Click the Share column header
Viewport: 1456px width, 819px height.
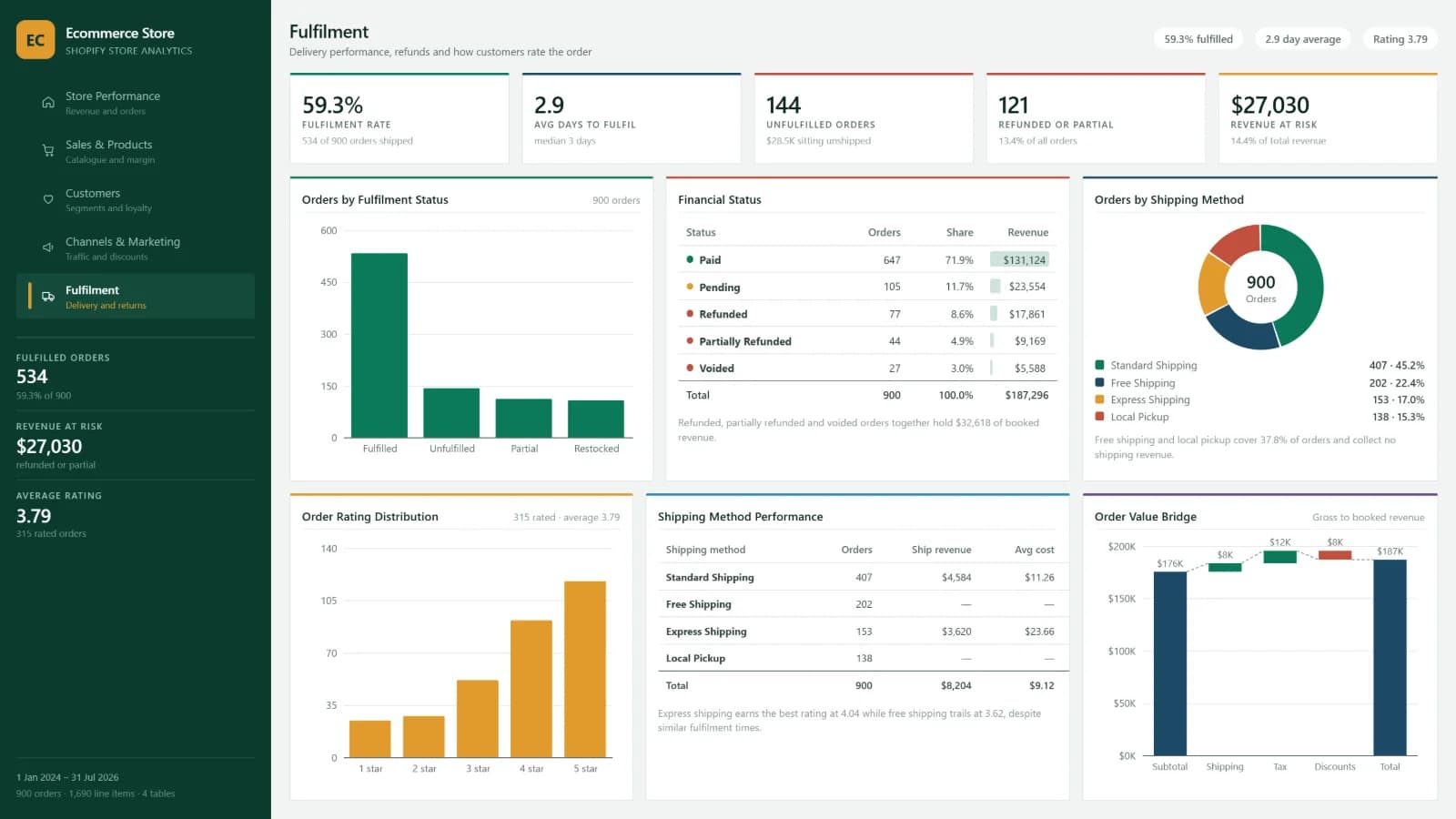(x=959, y=233)
